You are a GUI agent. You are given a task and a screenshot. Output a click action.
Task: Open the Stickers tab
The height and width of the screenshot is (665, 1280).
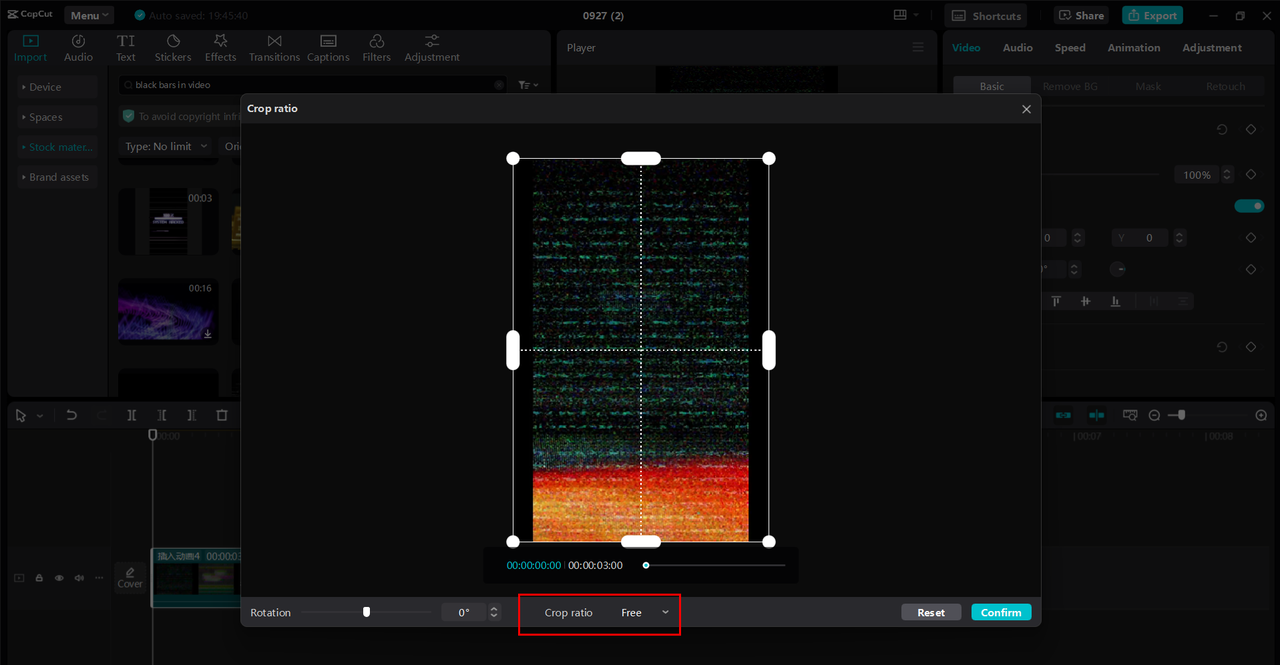tap(173, 48)
